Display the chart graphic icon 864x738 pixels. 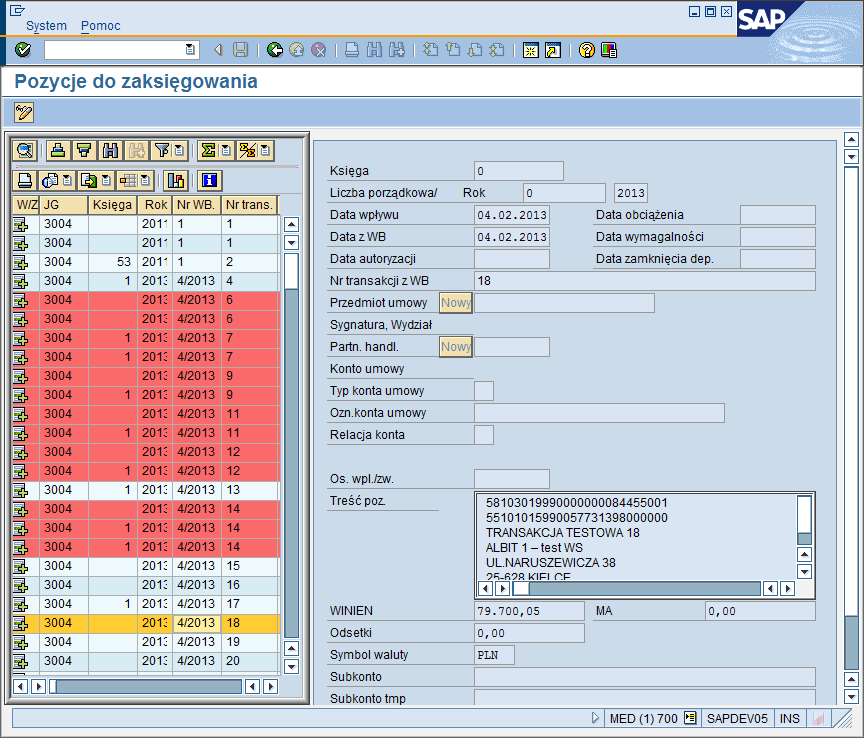pyautogui.click(x=175, y=180)
